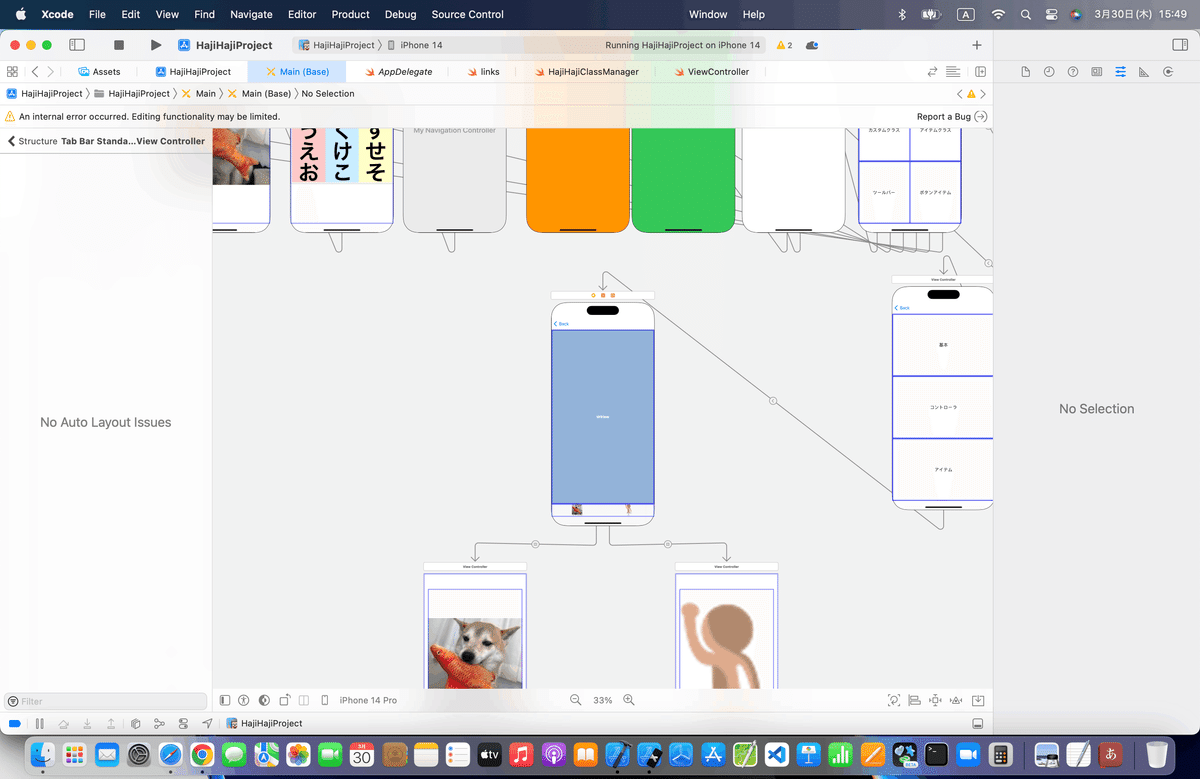
Task: Zoom out the storyboard canvas
Action: pyautogui.click(x=575, y=700)
